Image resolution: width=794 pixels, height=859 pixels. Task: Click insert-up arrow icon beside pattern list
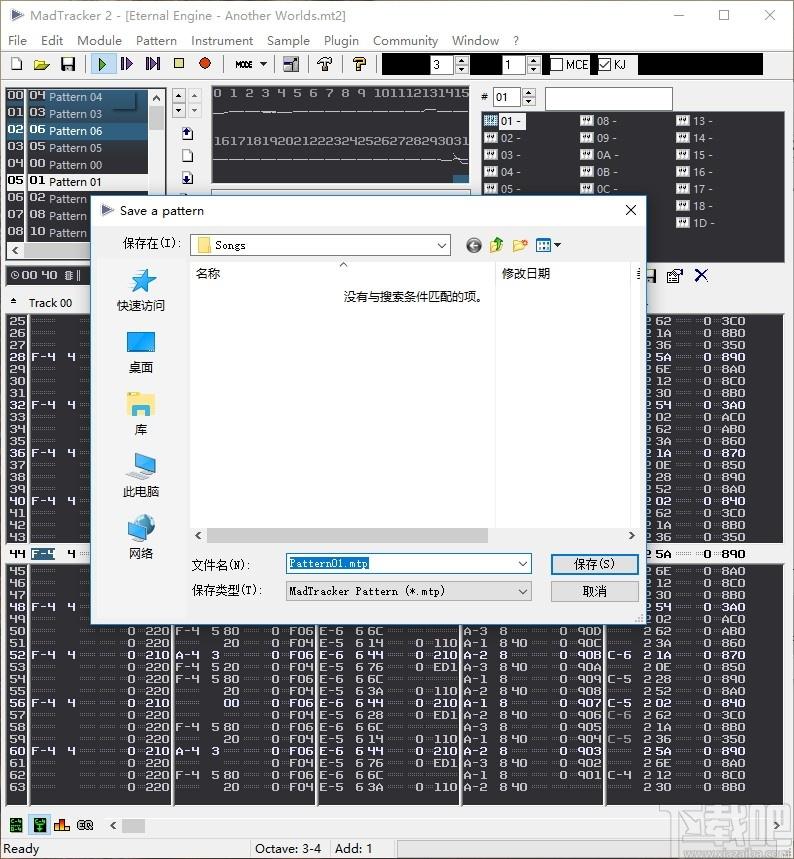187,133
